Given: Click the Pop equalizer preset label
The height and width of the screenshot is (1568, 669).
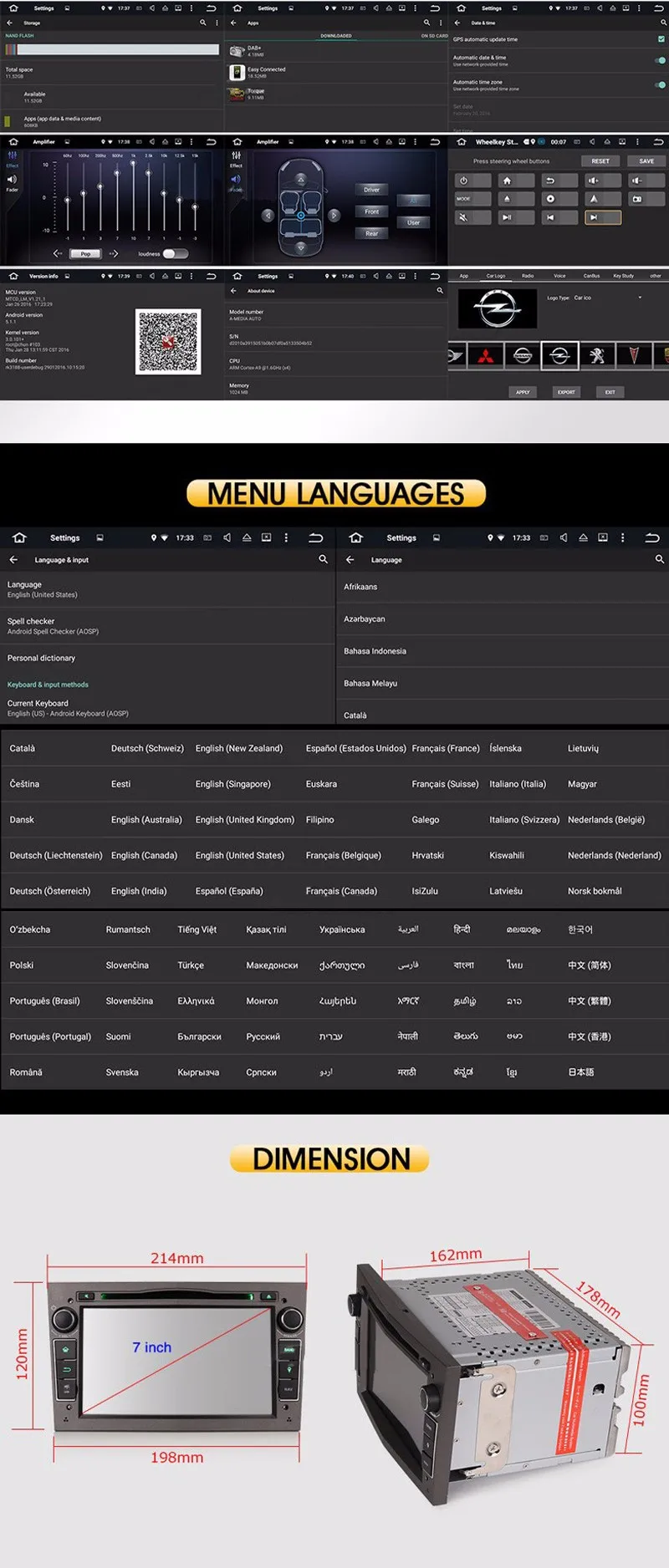Looking at the screenshot, I should coord(85,253).
